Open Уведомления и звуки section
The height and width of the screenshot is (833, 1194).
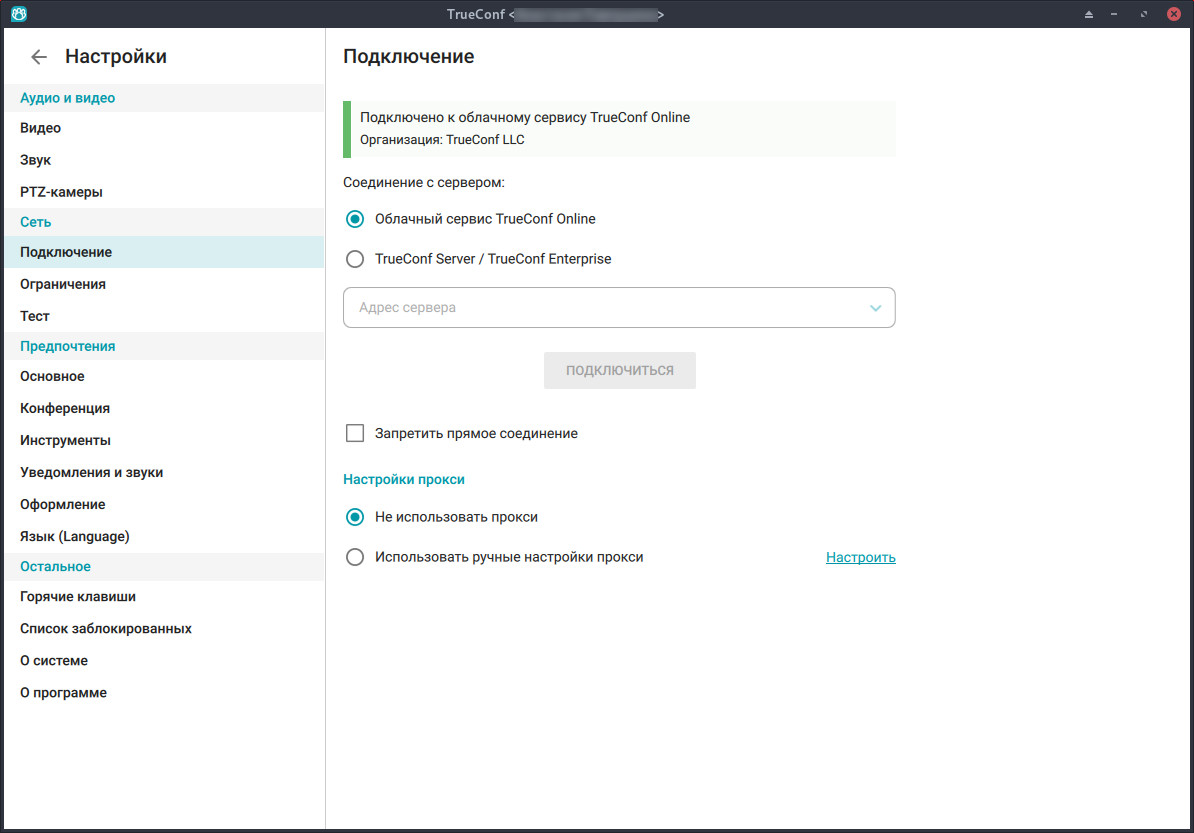164,472
